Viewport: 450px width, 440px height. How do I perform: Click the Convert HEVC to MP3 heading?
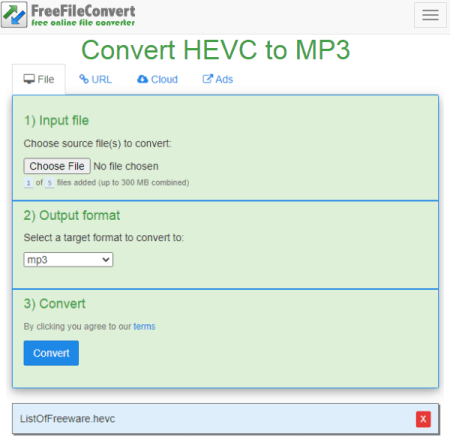(x=216, y=50)
